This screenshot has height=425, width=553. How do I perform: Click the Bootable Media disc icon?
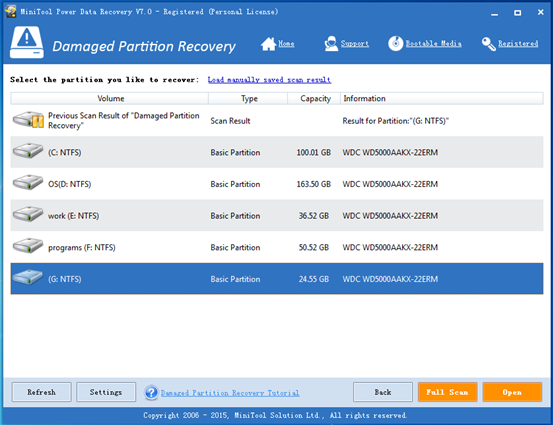pyautogui.click(x=395, y=44)
